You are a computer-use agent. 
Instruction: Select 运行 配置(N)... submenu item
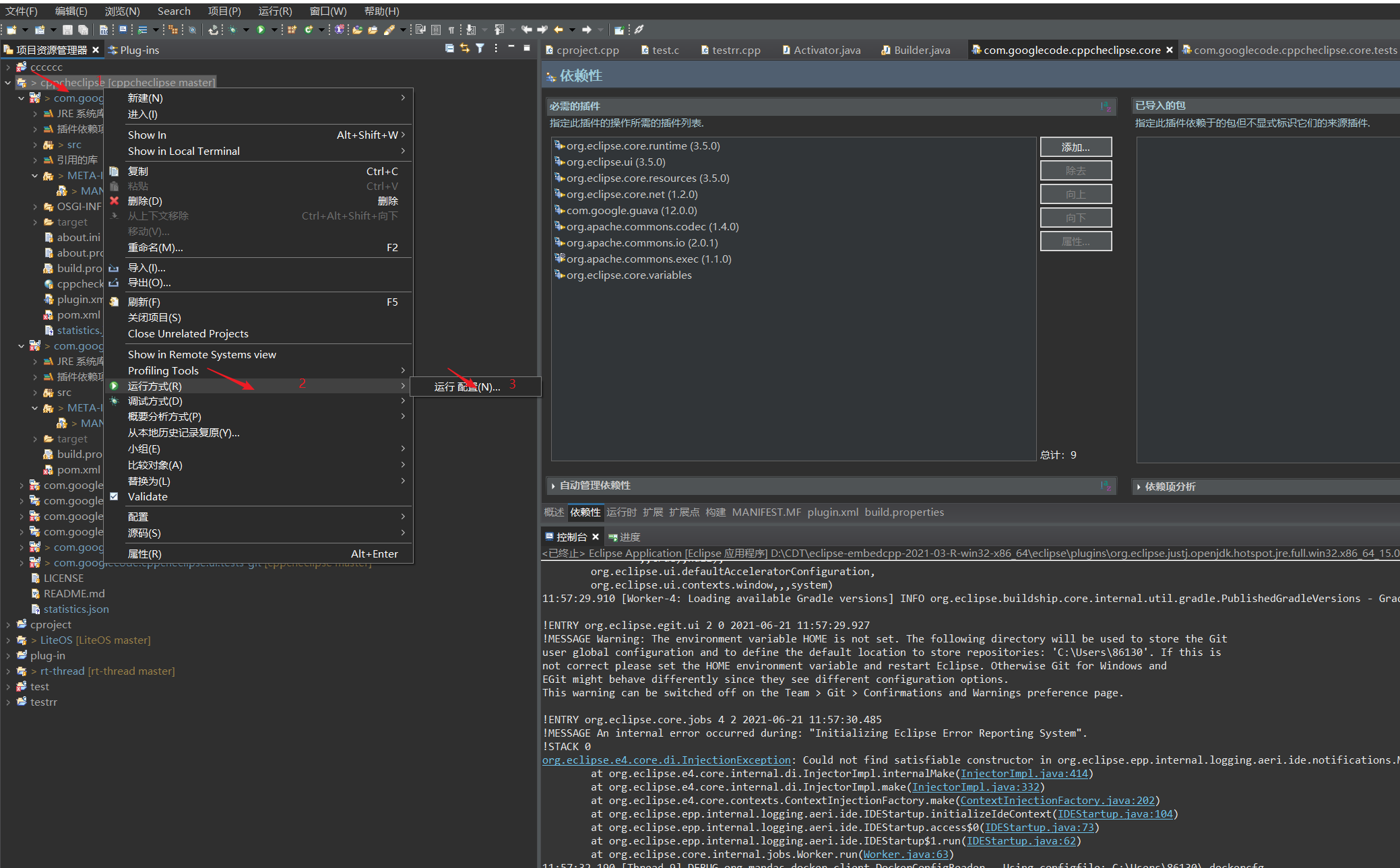467,387
